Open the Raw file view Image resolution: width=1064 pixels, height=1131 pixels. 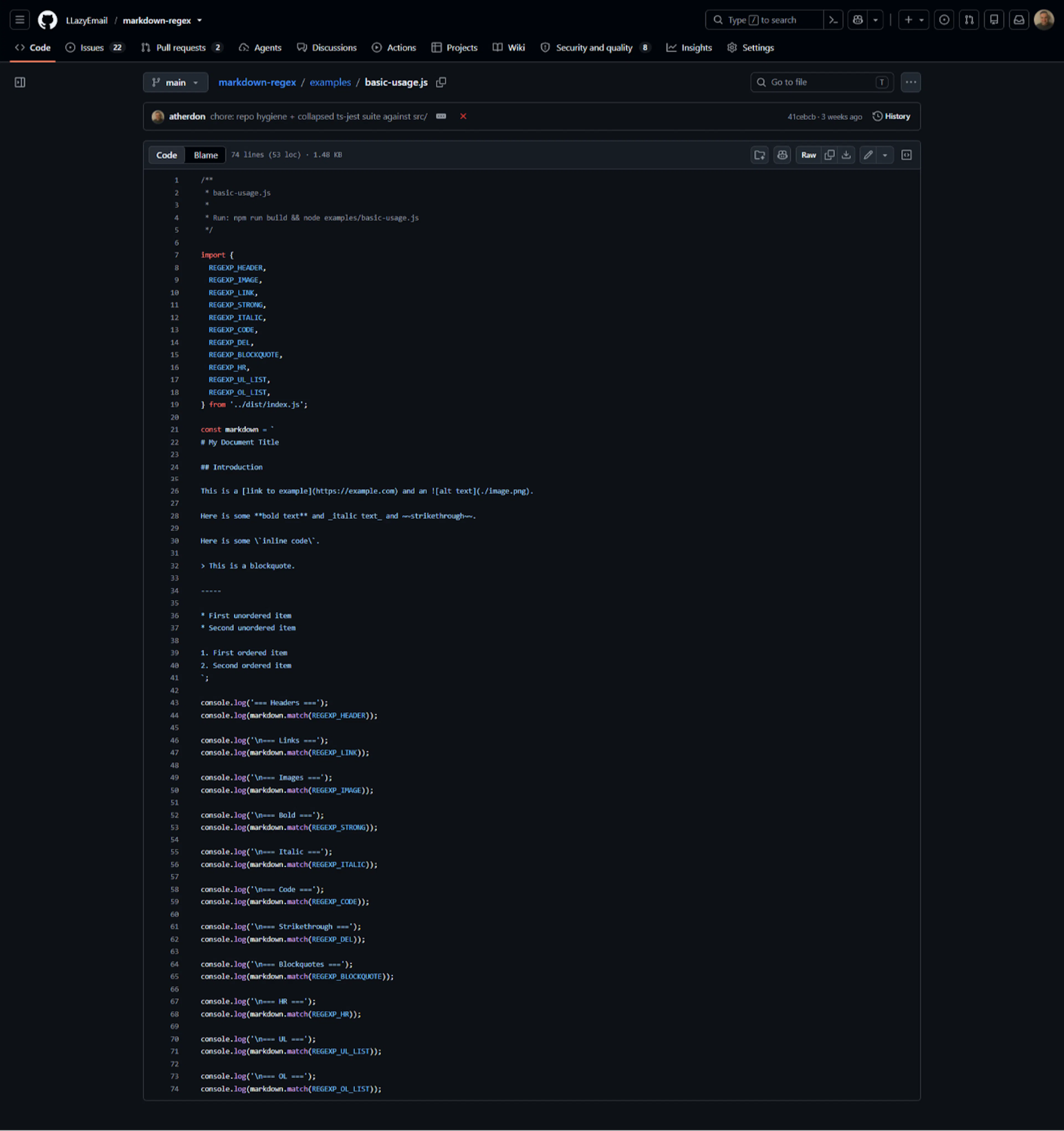pos(808,155)
